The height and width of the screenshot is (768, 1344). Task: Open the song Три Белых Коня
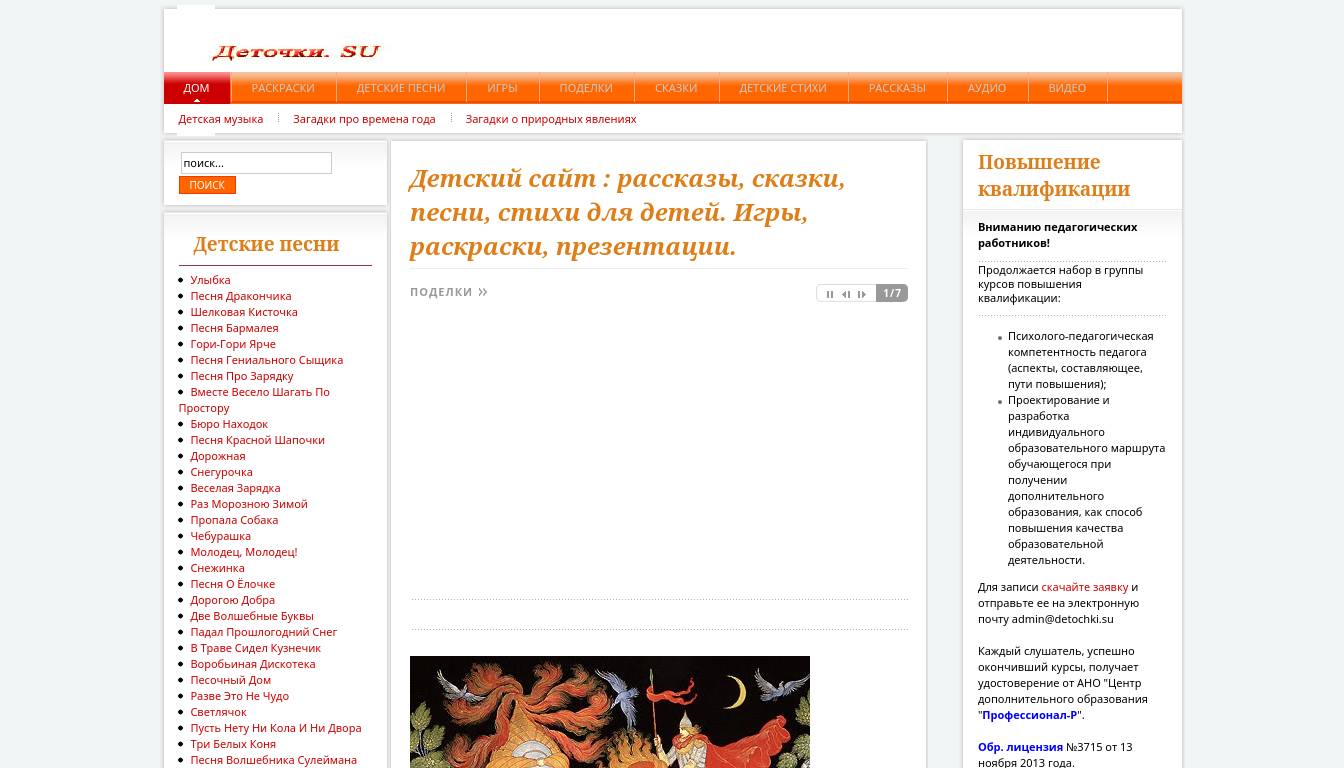[233, 744]
